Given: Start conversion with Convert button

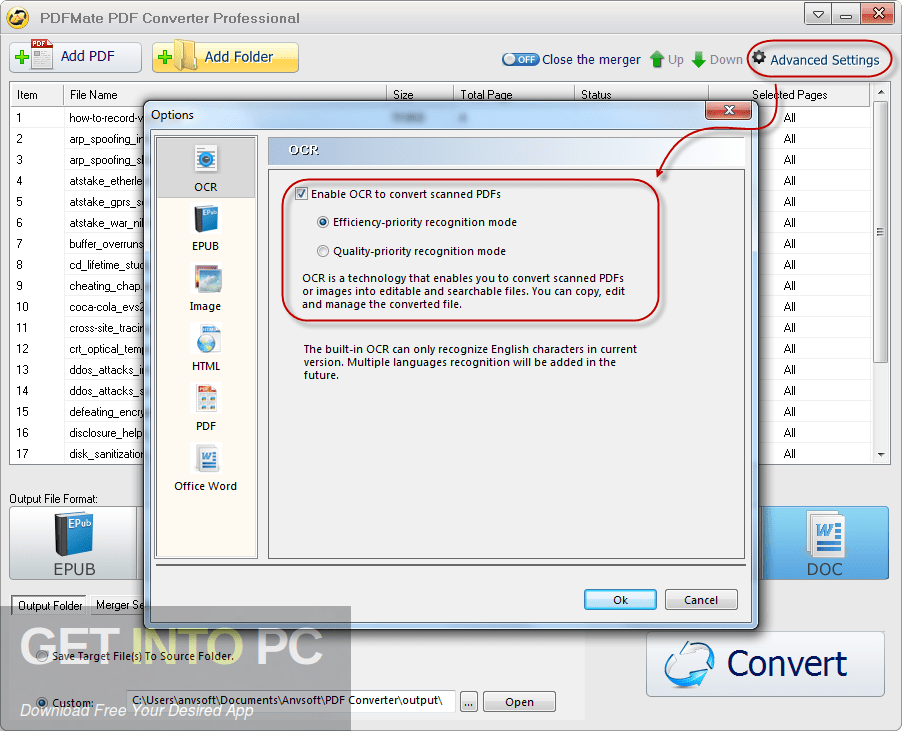Looking at the screenshot, I should pyautogui.click(x=765, y=664).
